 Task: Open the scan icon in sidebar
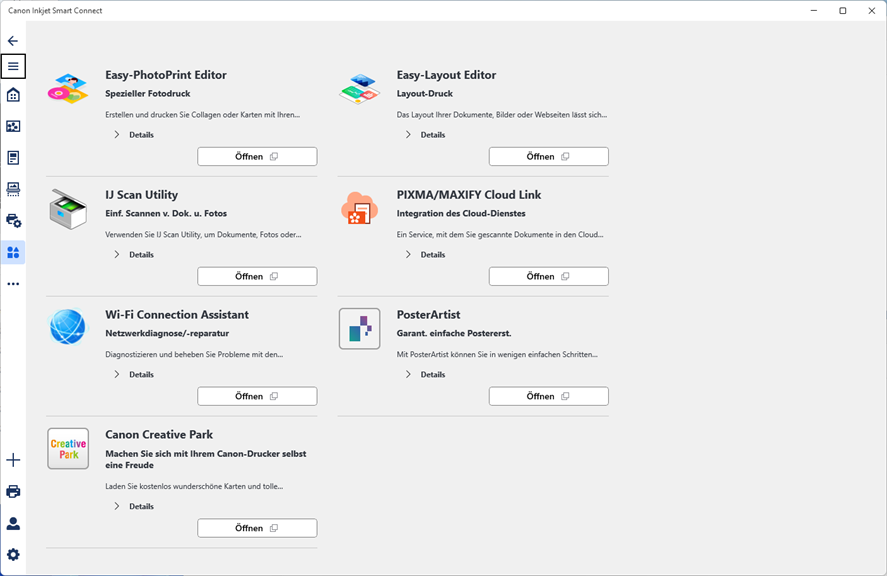click(x=13, y=189)
